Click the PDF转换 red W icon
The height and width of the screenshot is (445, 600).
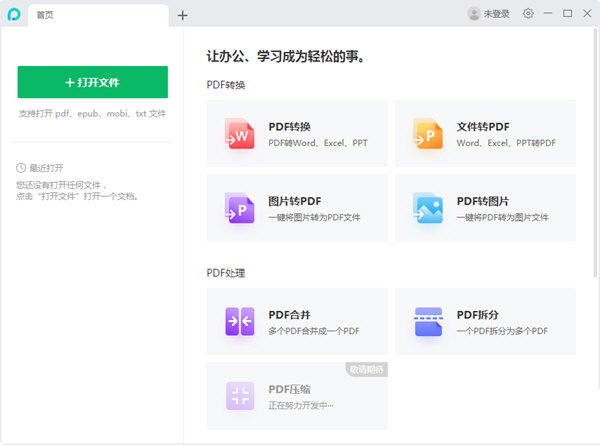pos(240,133)
